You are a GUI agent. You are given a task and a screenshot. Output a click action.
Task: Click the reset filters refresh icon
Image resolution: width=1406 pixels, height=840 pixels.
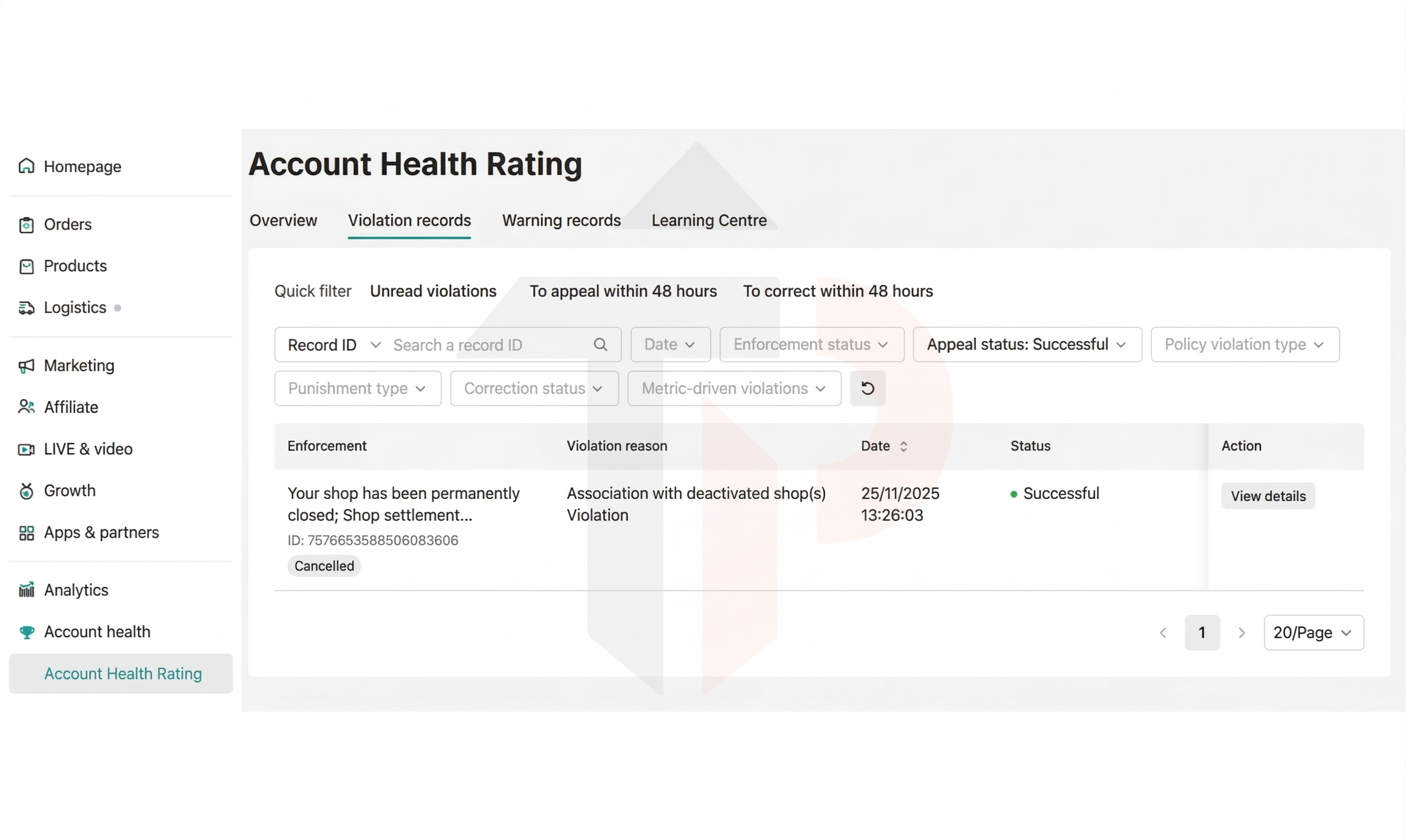867,388
